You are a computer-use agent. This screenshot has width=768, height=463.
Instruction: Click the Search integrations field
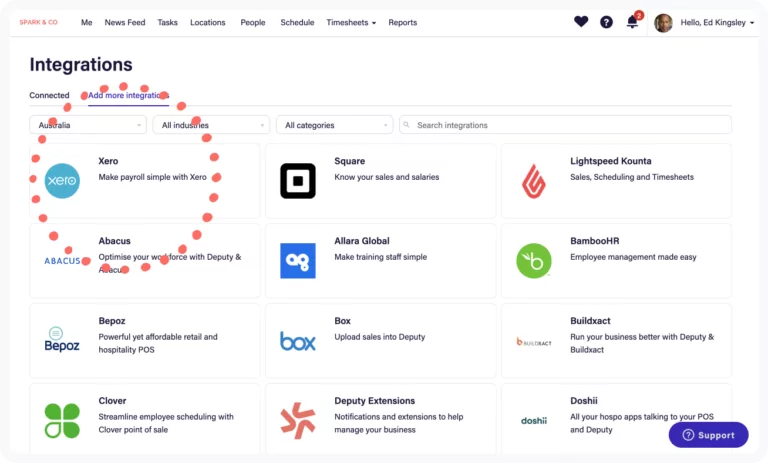[x=565, y=125]
